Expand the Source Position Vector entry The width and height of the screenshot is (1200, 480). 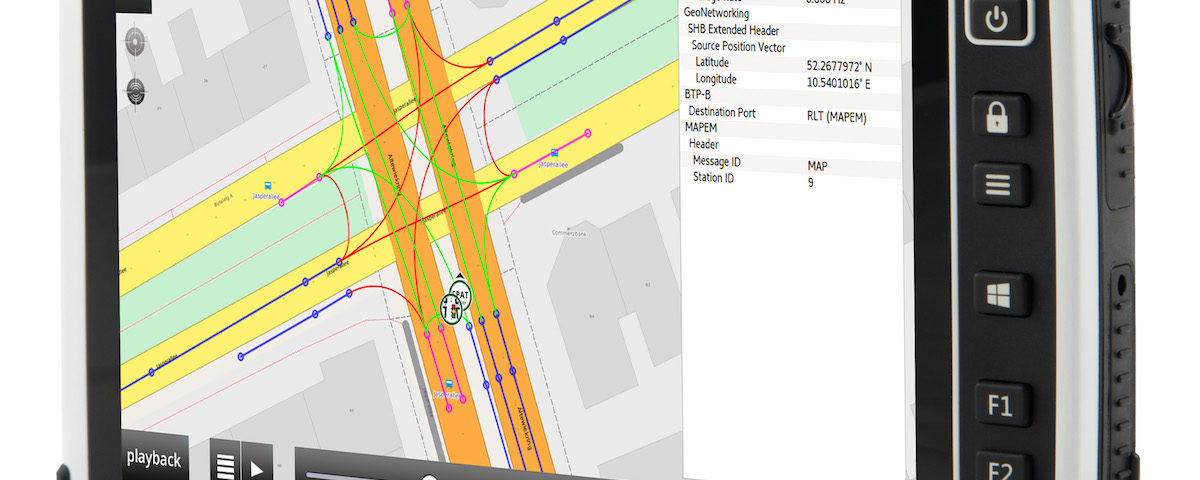738,47
